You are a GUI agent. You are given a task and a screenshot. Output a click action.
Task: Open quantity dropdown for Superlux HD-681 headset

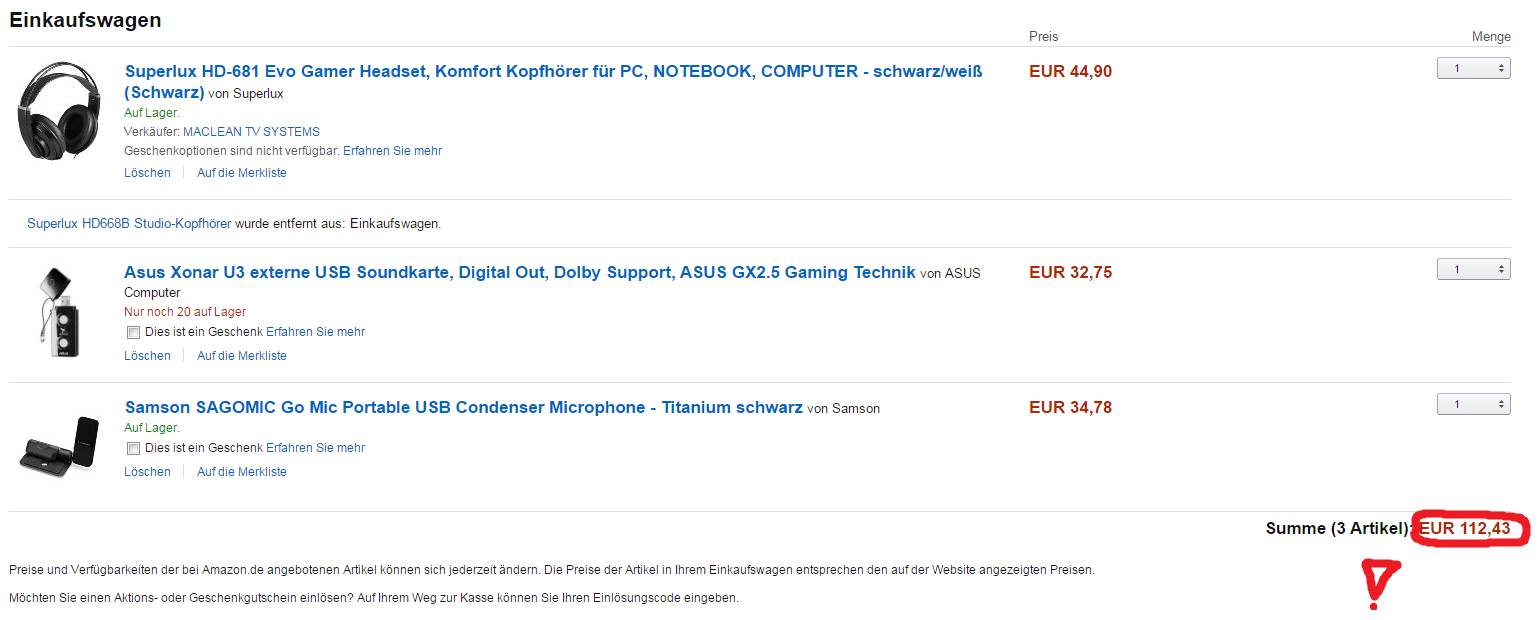1473,68
